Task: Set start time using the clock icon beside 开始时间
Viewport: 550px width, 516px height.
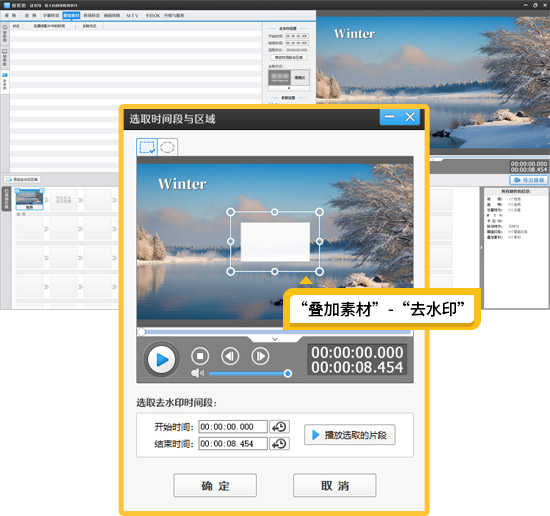Action: [280, 427]
